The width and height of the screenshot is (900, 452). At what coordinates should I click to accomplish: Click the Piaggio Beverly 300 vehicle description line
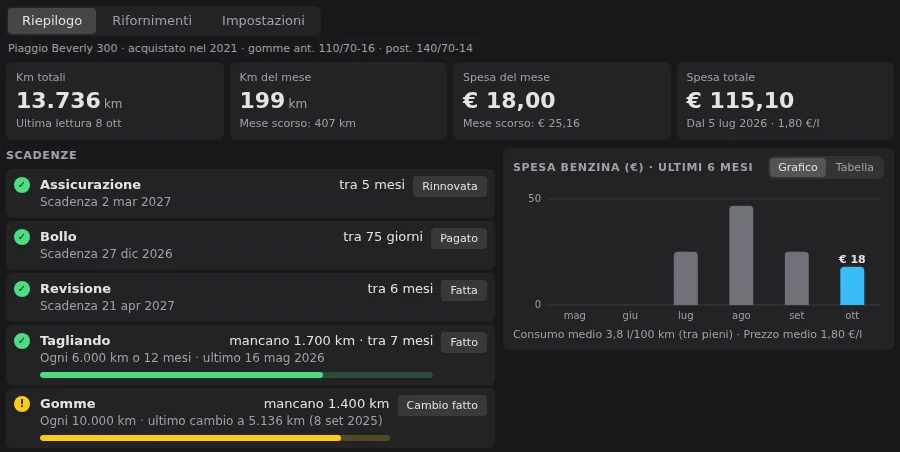(x=240, y=48)
